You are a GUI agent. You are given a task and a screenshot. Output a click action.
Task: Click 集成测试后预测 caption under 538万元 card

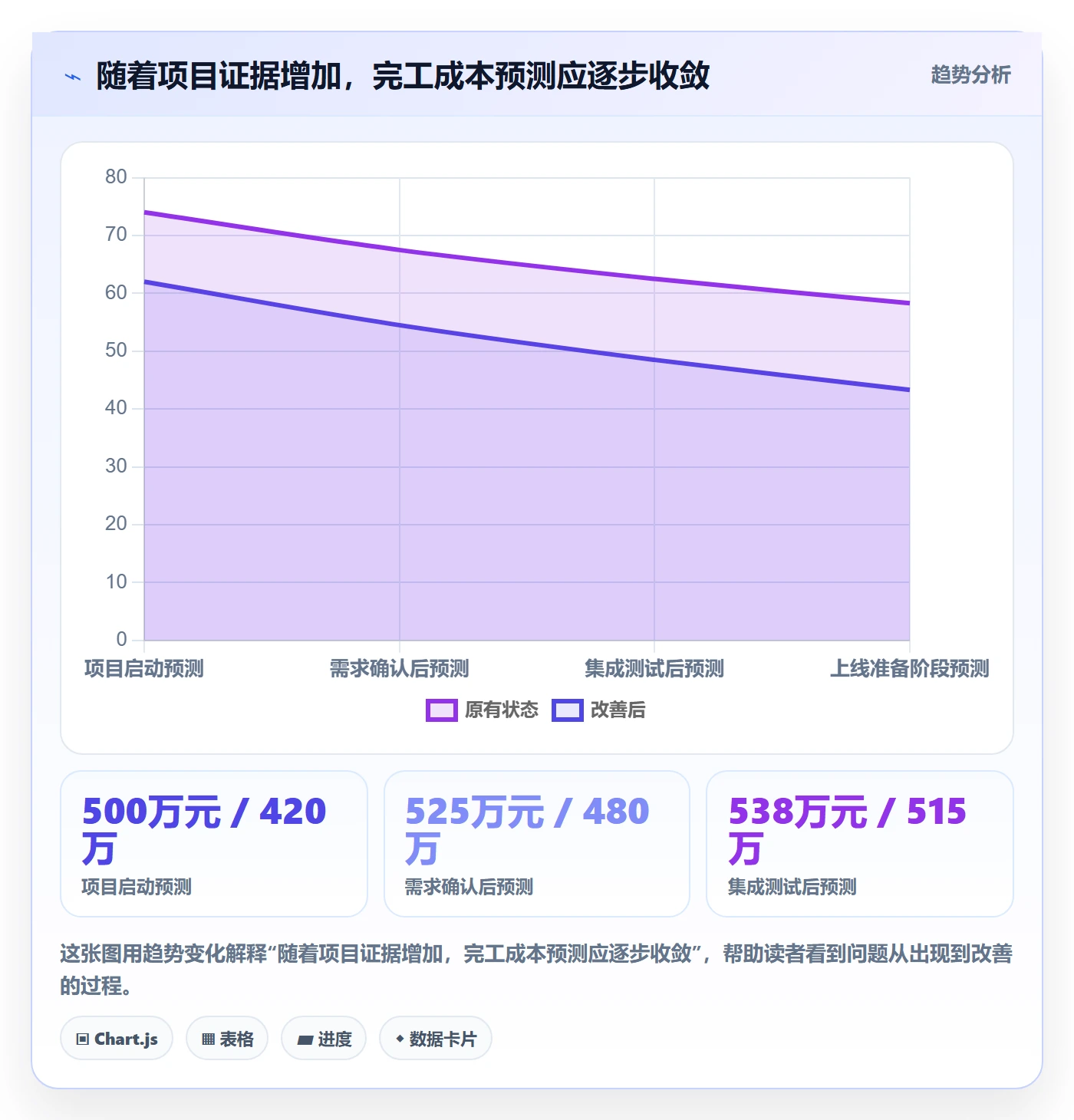[x=792, y=888]
